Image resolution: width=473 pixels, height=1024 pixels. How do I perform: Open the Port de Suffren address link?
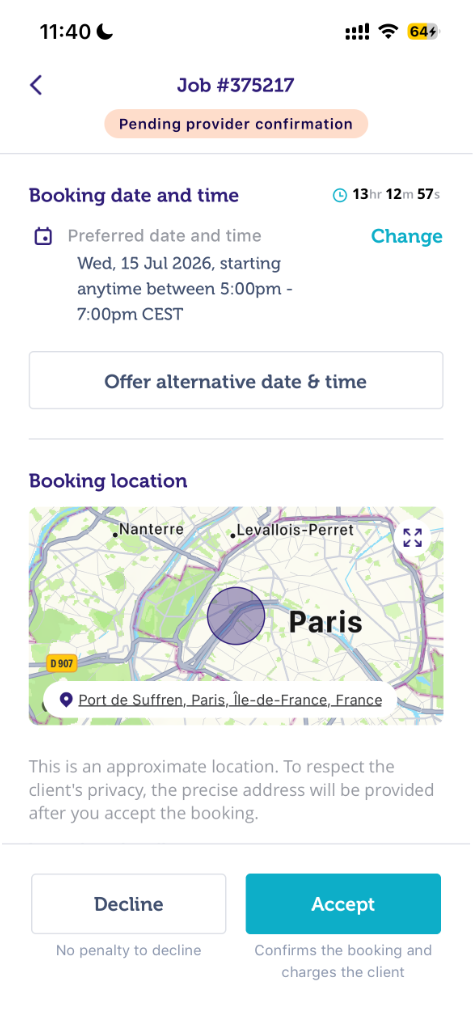click(230, 700)
